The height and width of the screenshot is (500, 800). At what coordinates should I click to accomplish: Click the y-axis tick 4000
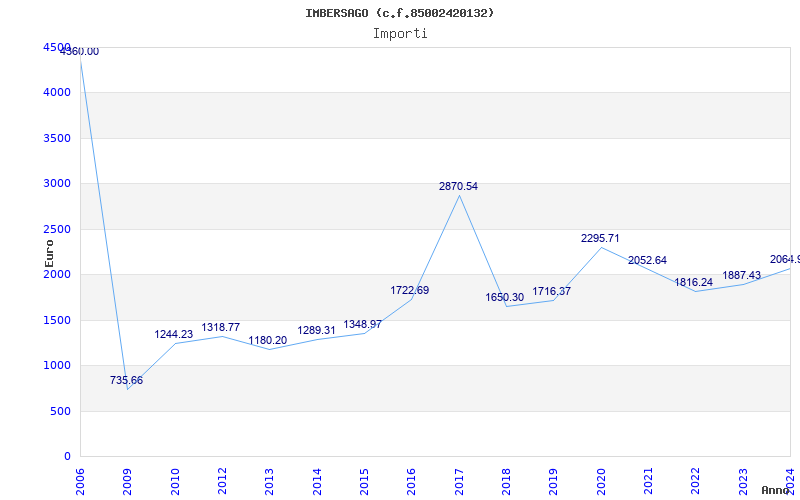click(x=57, y=93)
